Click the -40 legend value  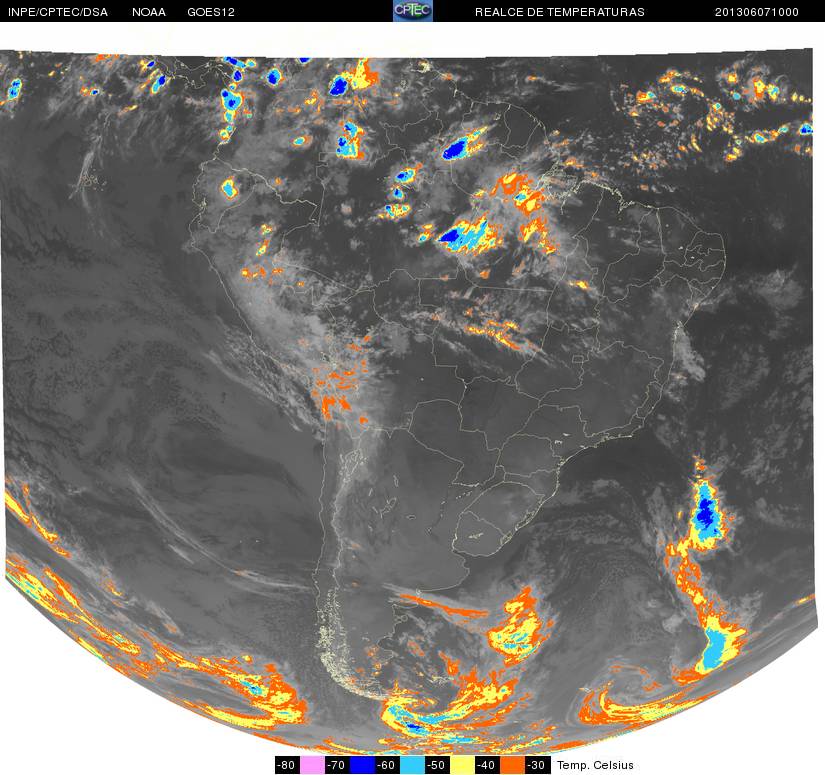[488, 765]
